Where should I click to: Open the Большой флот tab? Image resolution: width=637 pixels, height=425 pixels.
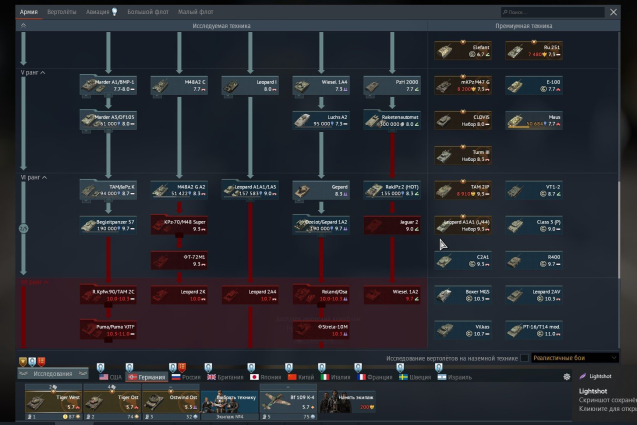click(x=145, y=12)
